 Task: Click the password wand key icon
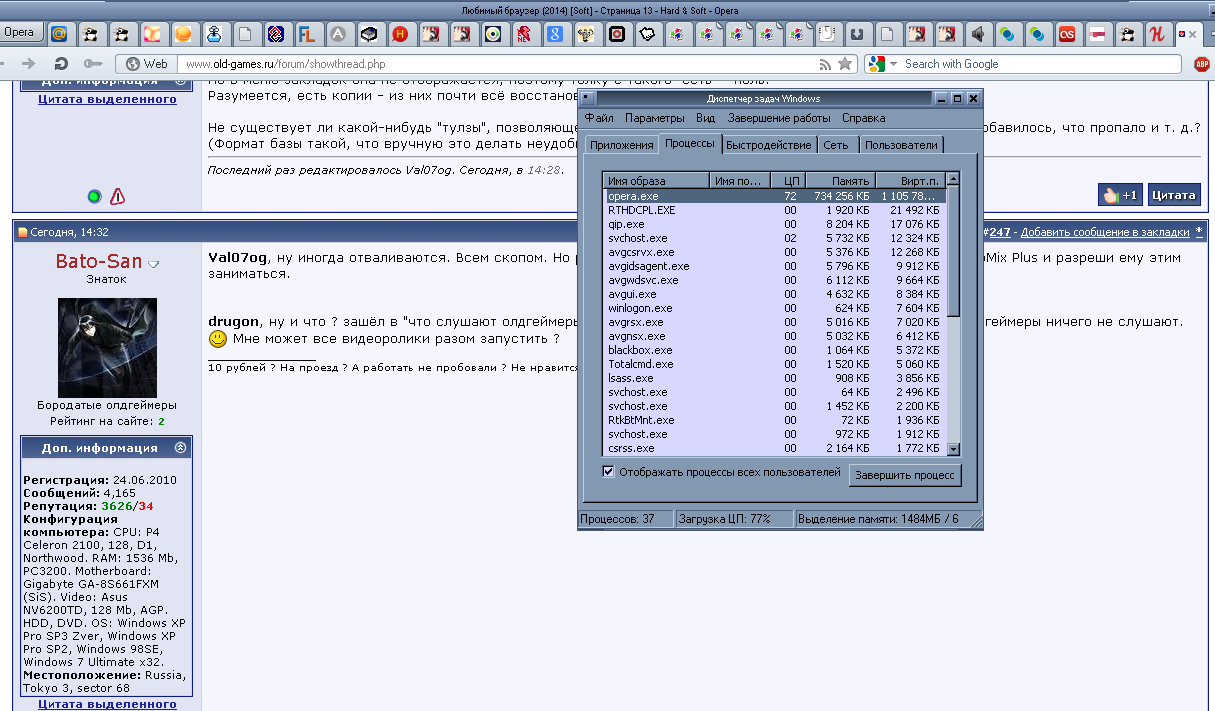click(92, 63)
